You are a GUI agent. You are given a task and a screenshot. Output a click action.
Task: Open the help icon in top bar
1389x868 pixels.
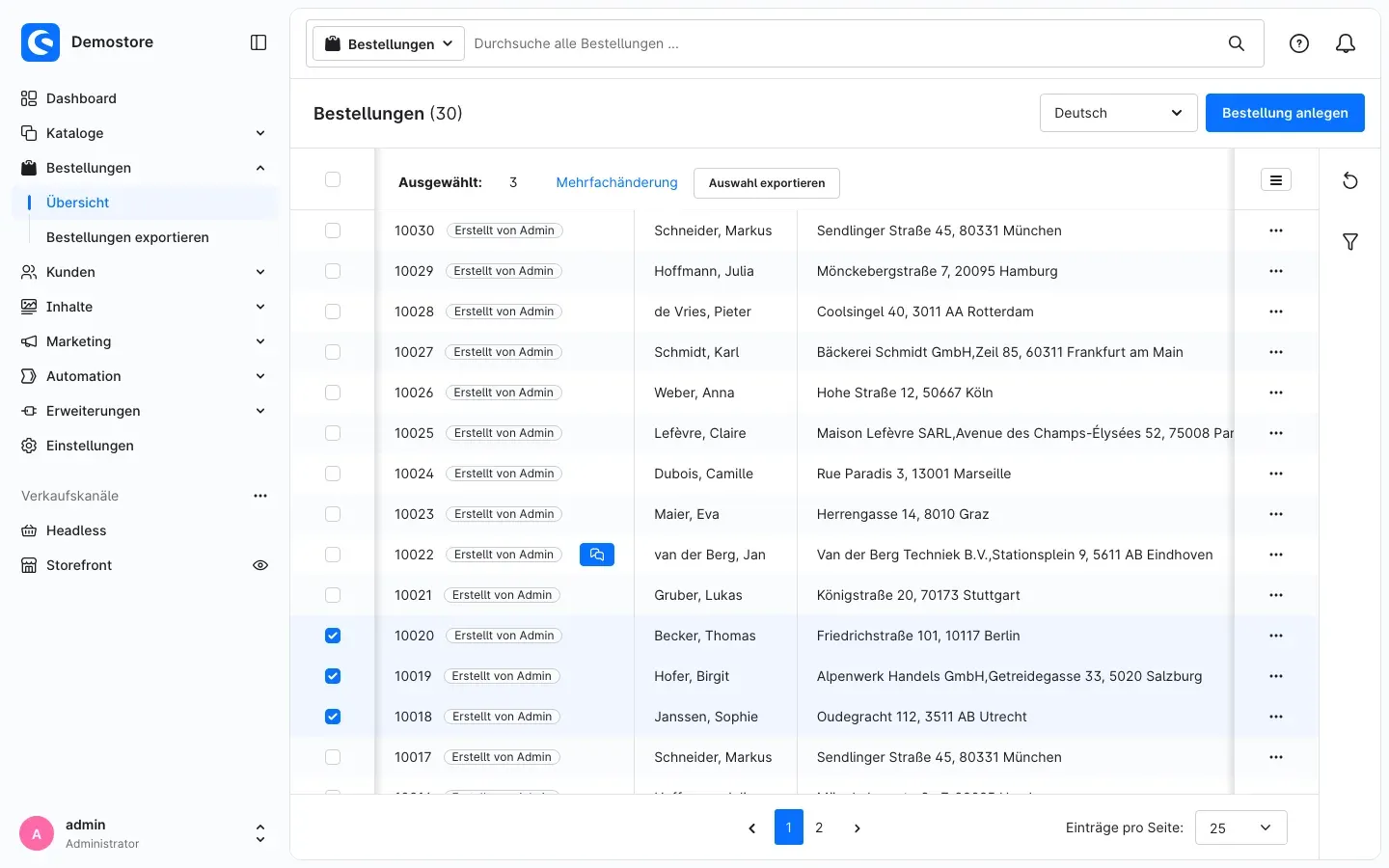pos(1299,43)
